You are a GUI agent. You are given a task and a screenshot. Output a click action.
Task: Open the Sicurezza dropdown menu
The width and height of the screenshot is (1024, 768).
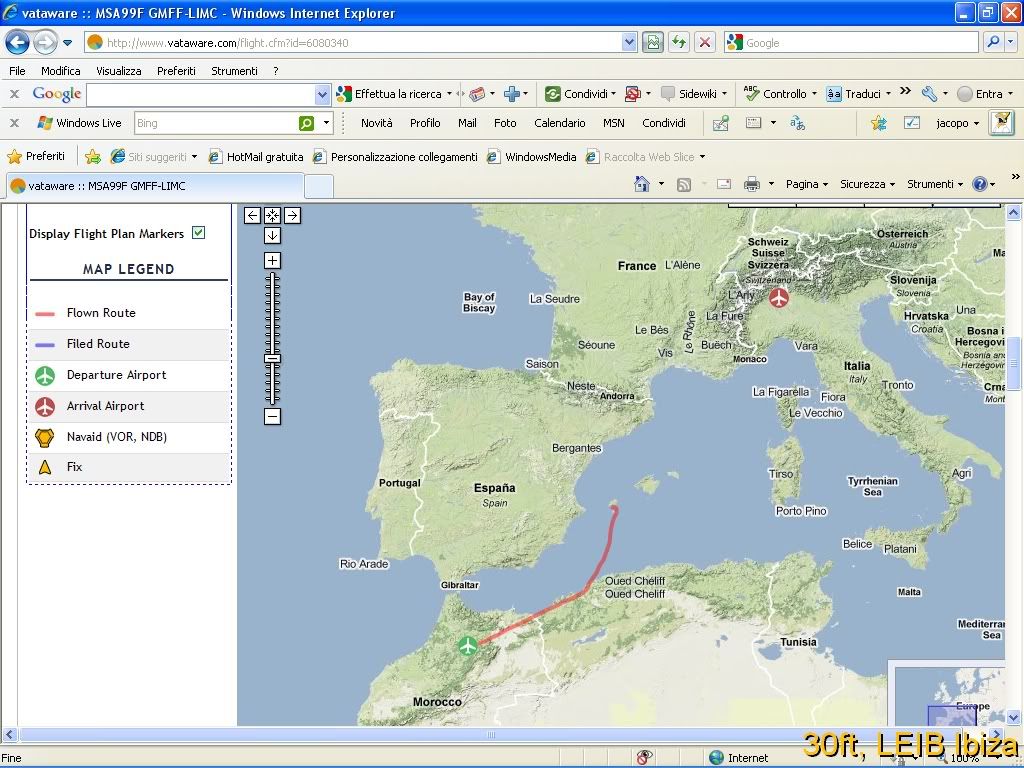[x=867, y=184]
